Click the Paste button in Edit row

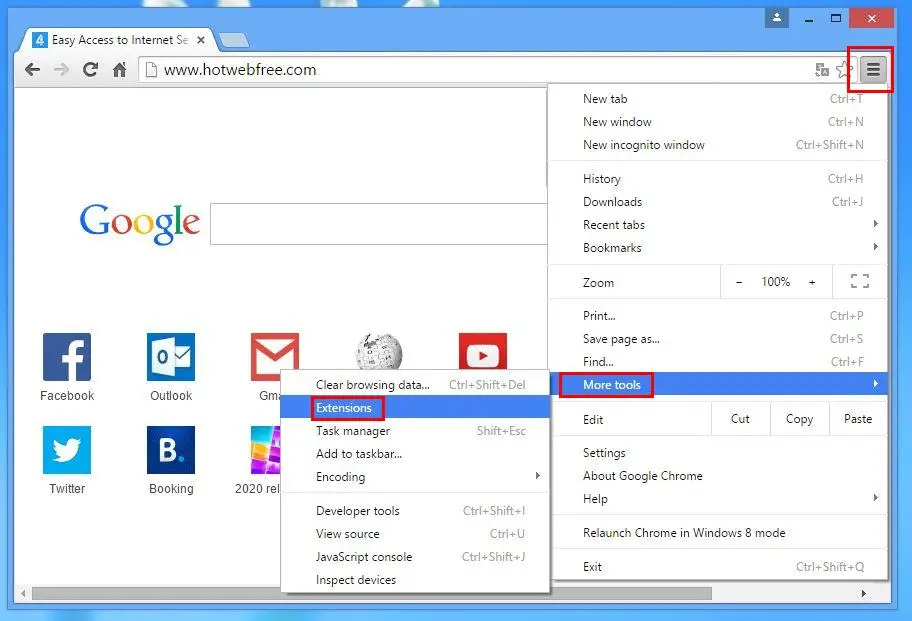[x=858, y=419]
